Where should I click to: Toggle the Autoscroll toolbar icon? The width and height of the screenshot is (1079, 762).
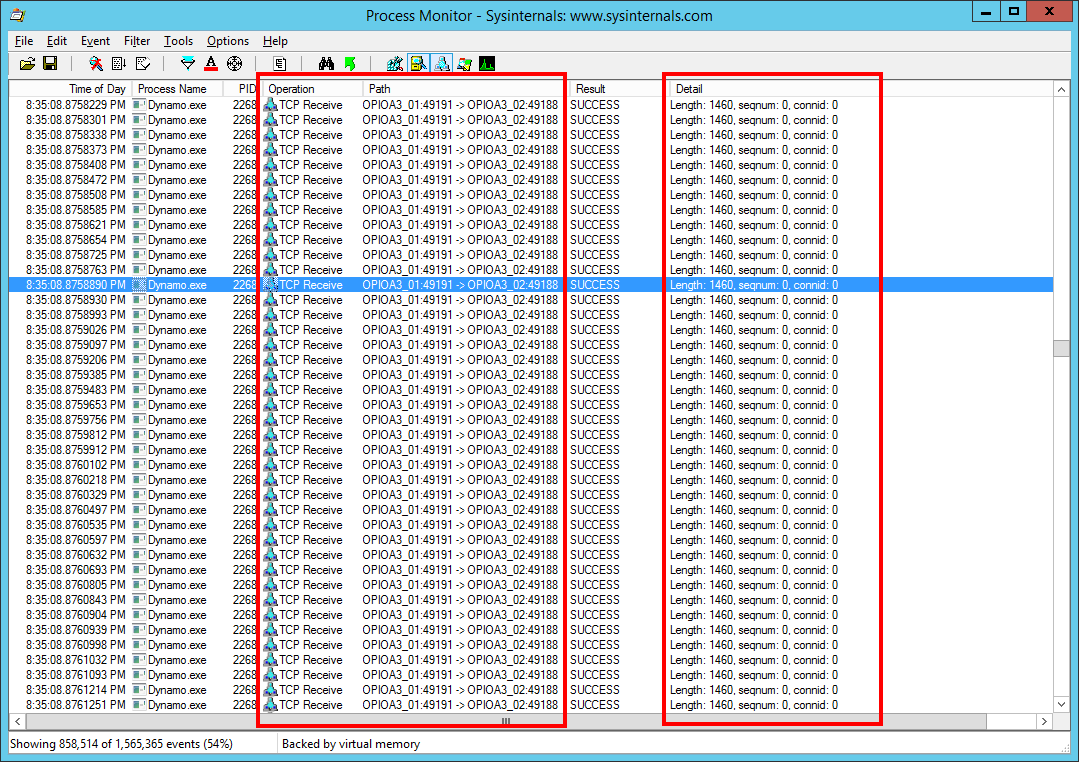(119, 64)
